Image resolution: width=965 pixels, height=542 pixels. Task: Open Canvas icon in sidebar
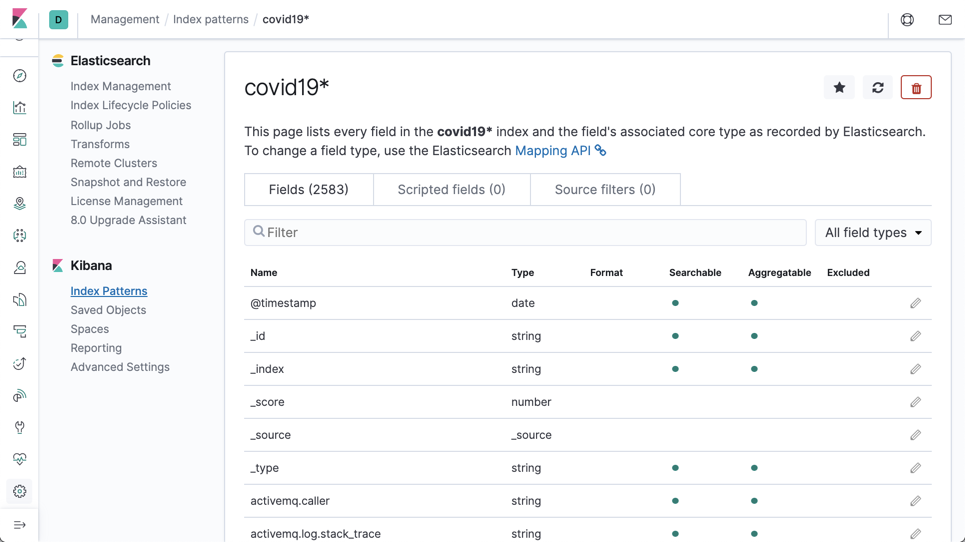(x=20, y=172)
